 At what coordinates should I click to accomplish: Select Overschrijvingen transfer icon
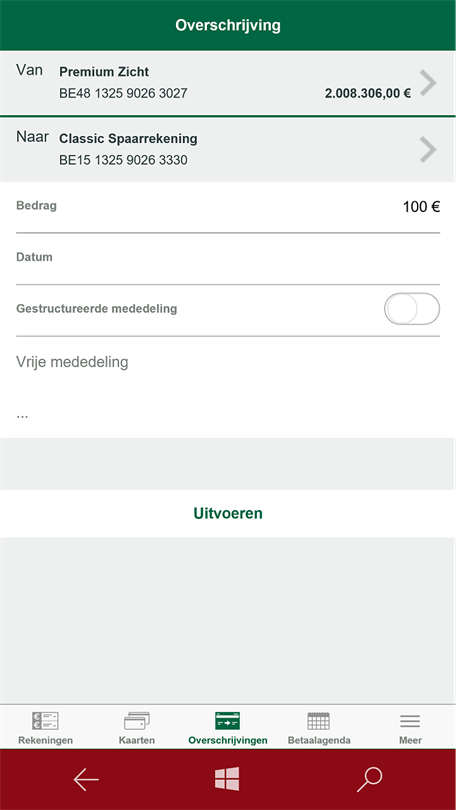(x=228, y=721)
